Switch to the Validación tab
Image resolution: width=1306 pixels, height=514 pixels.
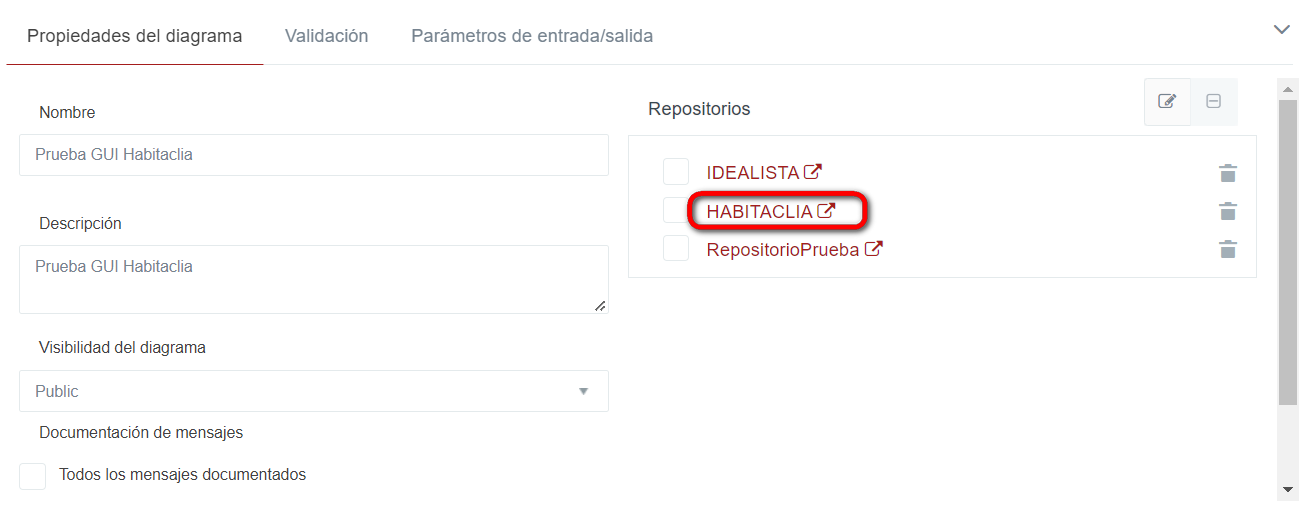(326, 36)
